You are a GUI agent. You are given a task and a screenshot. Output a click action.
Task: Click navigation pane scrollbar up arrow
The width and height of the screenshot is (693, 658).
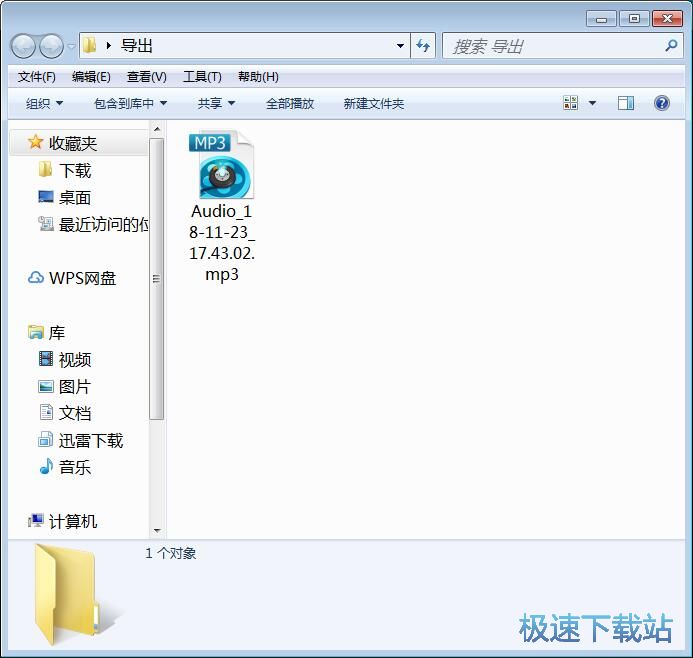(x=156, y=129)
